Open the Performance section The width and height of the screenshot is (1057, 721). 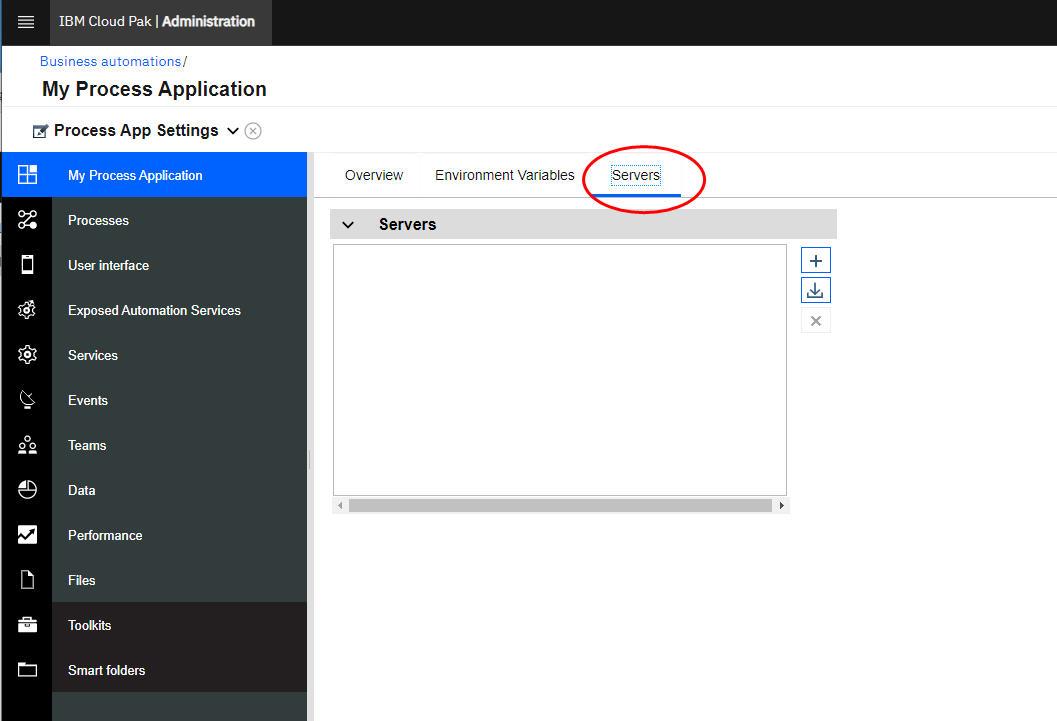click(104, 535)
